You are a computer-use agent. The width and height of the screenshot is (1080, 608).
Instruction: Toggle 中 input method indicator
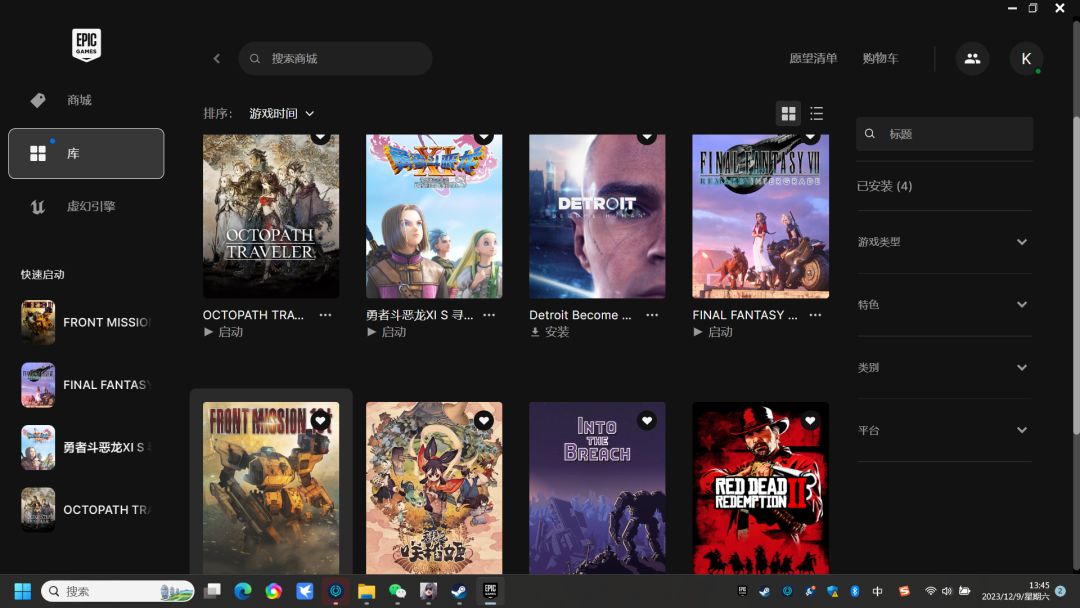coord(878,591)
